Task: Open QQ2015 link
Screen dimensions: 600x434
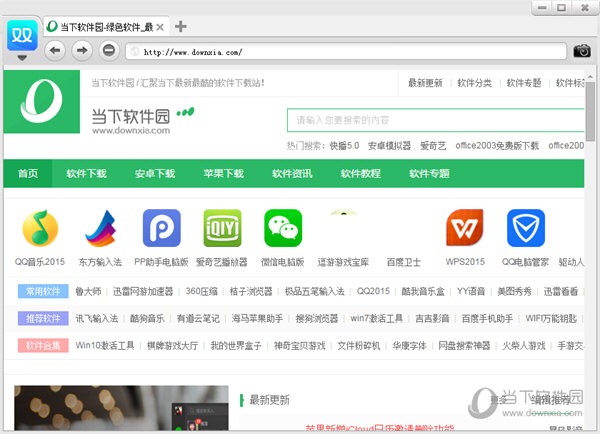Action: click(x=373, y=292)
